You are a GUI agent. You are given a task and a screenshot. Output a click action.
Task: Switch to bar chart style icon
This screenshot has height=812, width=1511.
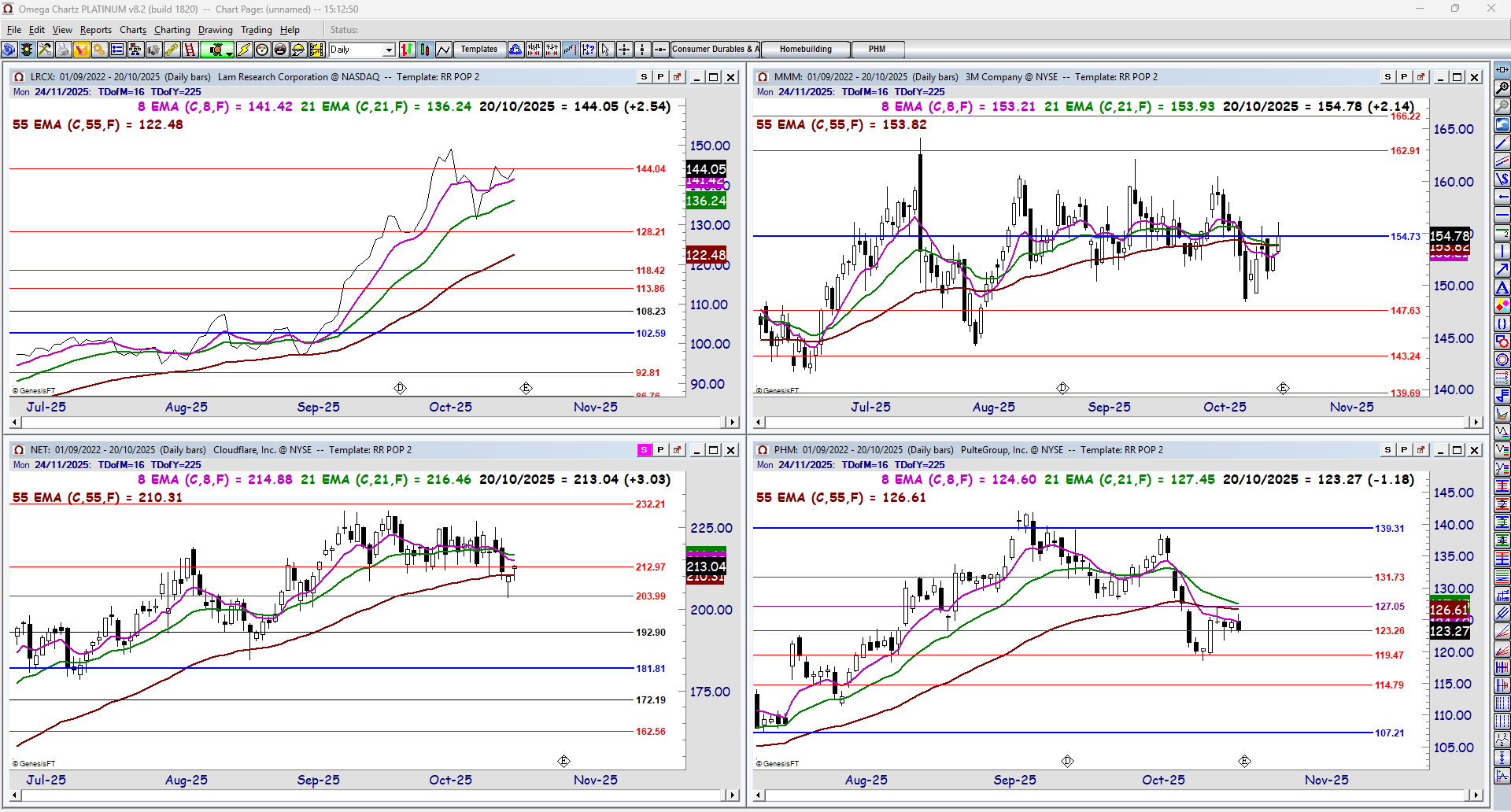point(407,50)
